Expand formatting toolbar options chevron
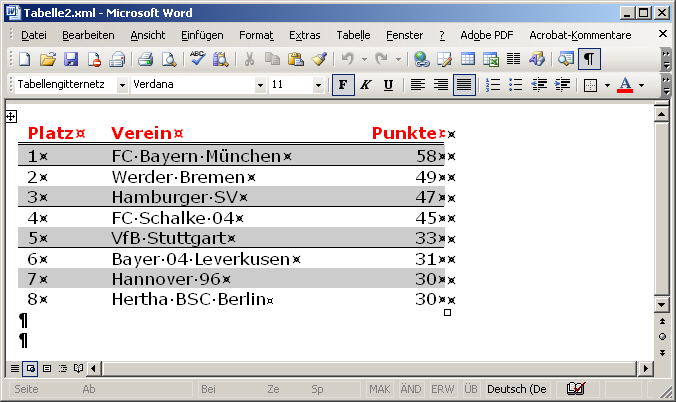Viewport: 676px width, 402px height. point(666,85)
